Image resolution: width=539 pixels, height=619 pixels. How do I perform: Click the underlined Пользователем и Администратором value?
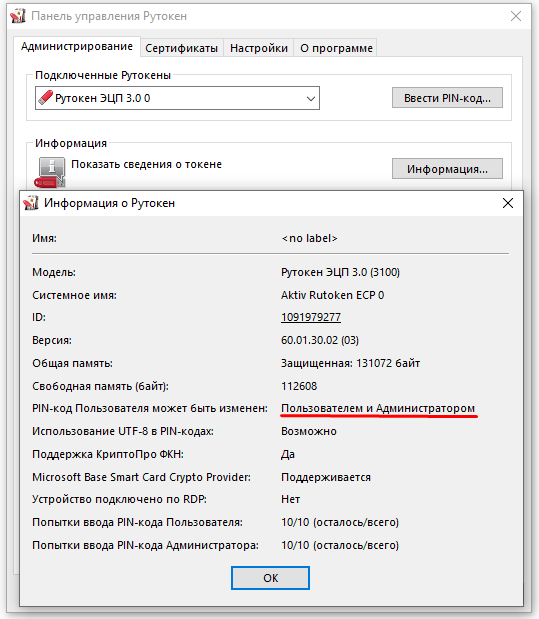pos(378,408)
